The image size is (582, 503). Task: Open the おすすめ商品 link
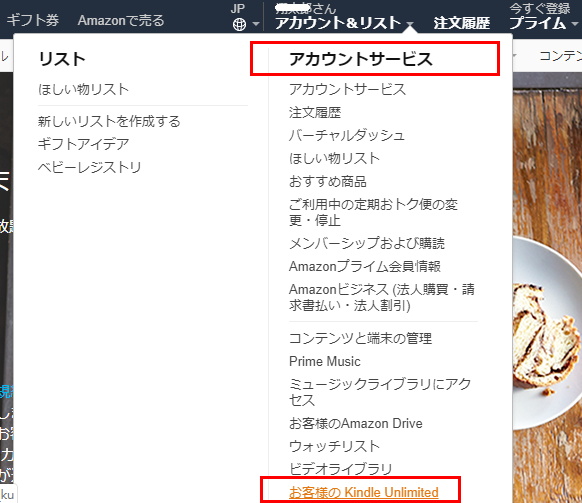tap(328, 182)
